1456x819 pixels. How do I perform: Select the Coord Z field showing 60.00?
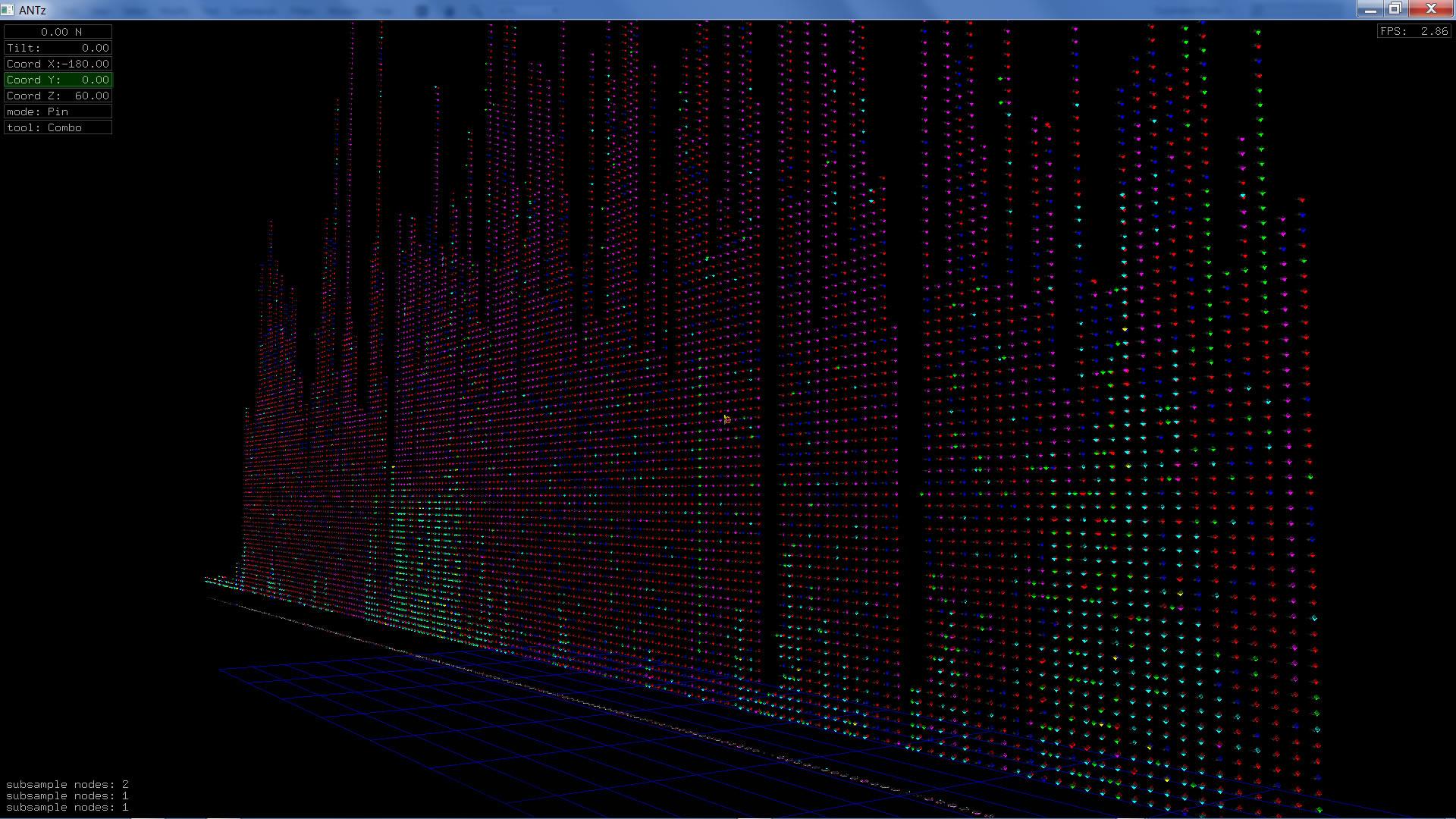58,96
